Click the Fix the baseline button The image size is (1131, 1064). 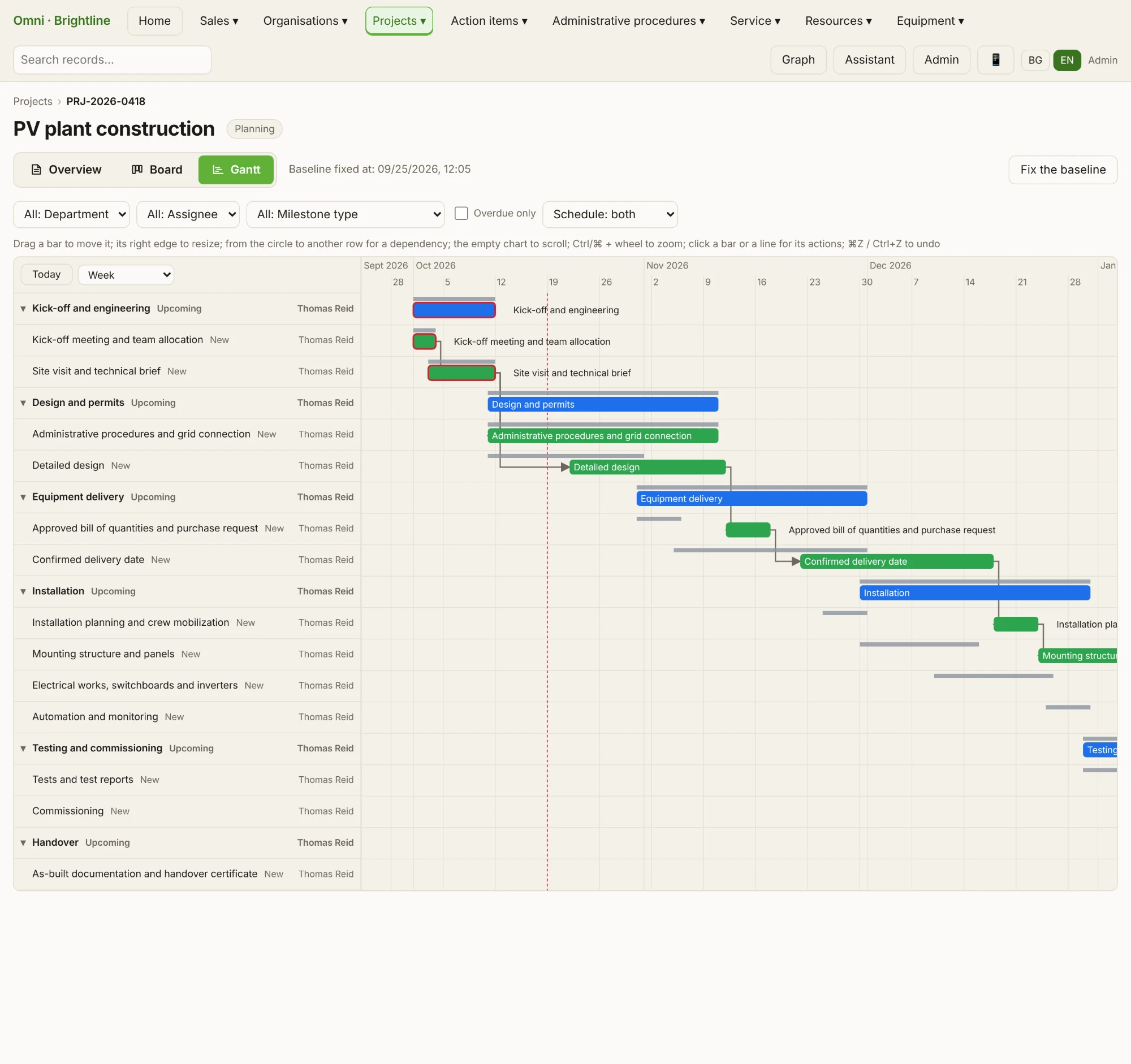coord(1063,170)
